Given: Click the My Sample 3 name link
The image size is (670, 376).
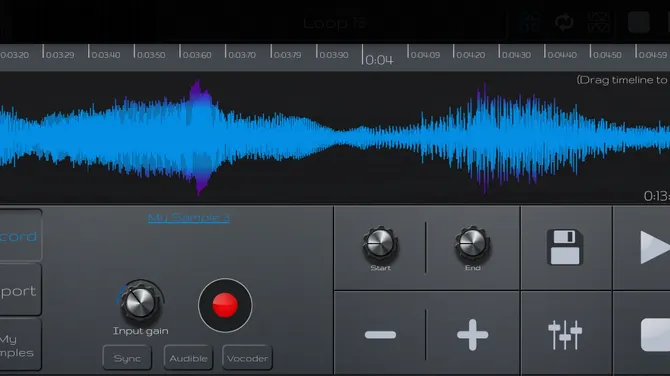Looking at the screenshot, I should [x=189, y=217].
